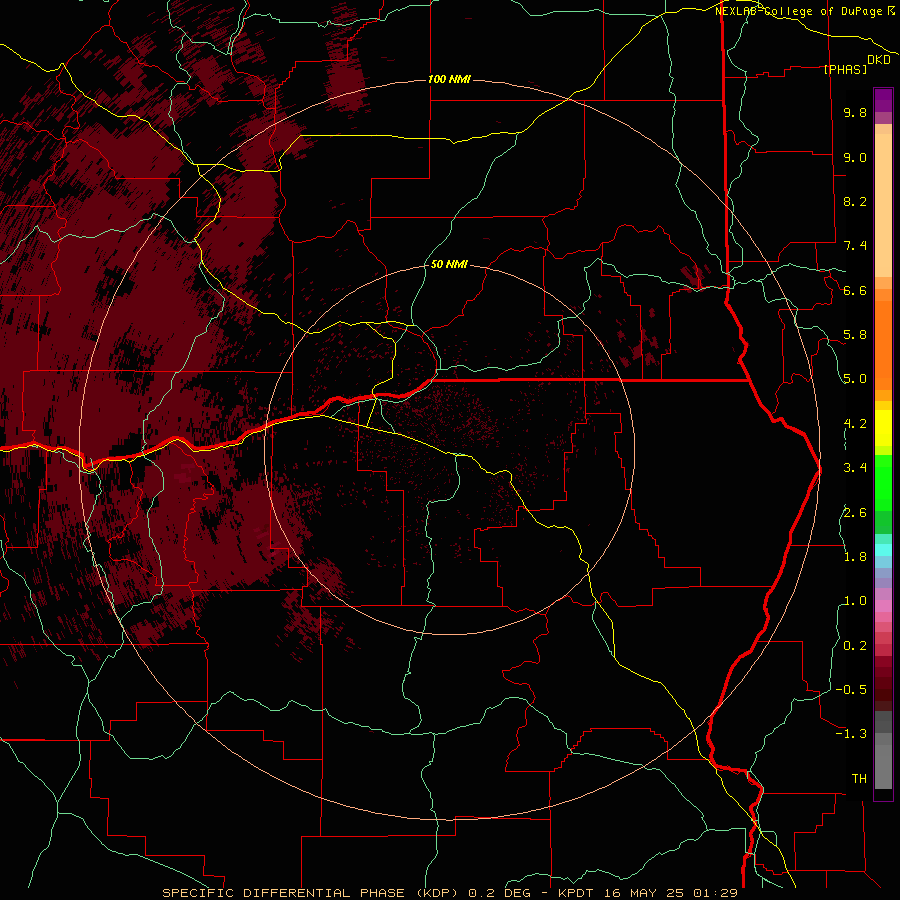
Task: Click the -1.3 value on the color scale
Action: click(x=851, y=734)
